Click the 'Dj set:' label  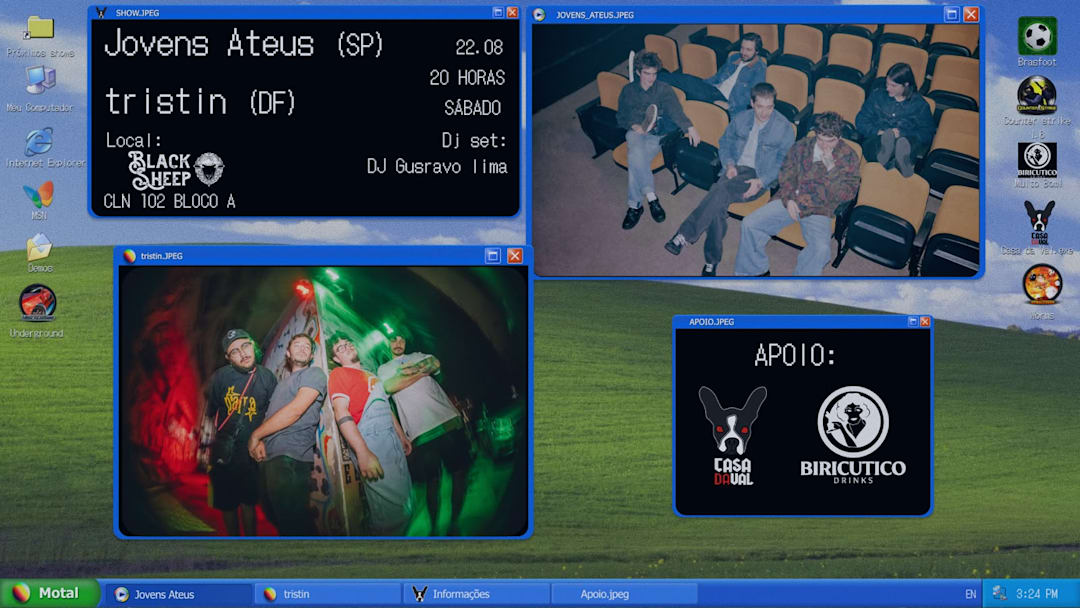pos(474,141)
